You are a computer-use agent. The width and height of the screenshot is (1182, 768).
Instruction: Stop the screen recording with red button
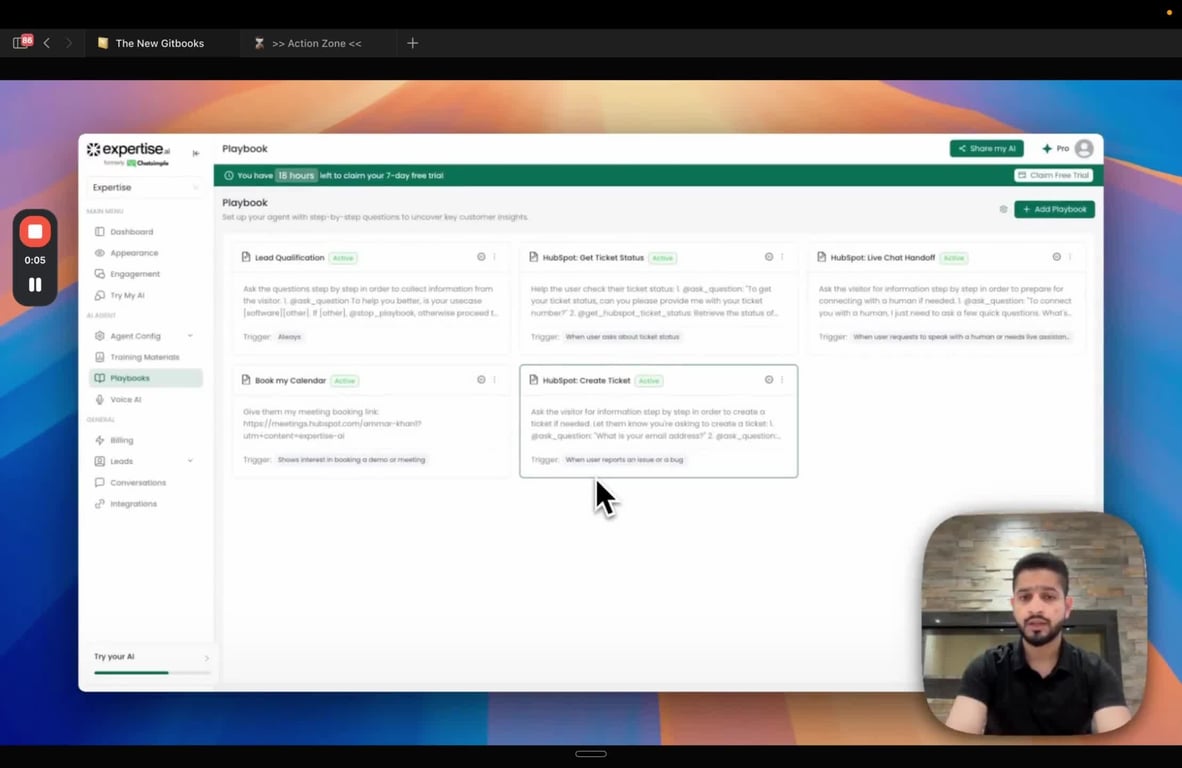[35, 231]
